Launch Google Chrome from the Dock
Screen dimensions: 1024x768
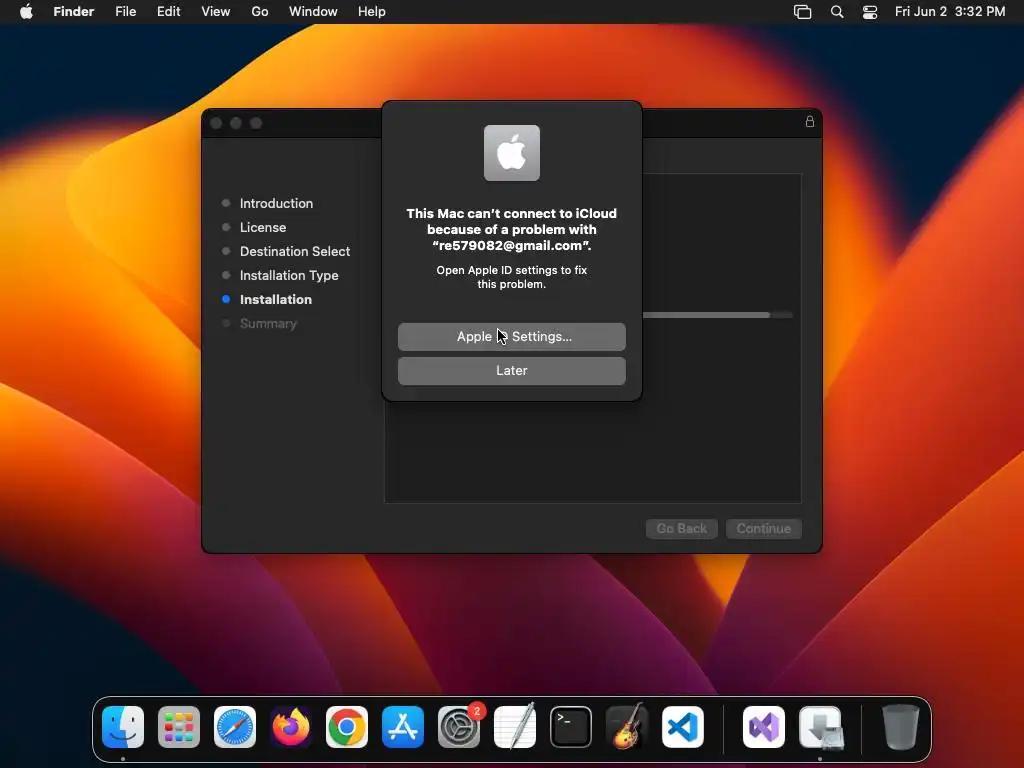coord(347,727)
